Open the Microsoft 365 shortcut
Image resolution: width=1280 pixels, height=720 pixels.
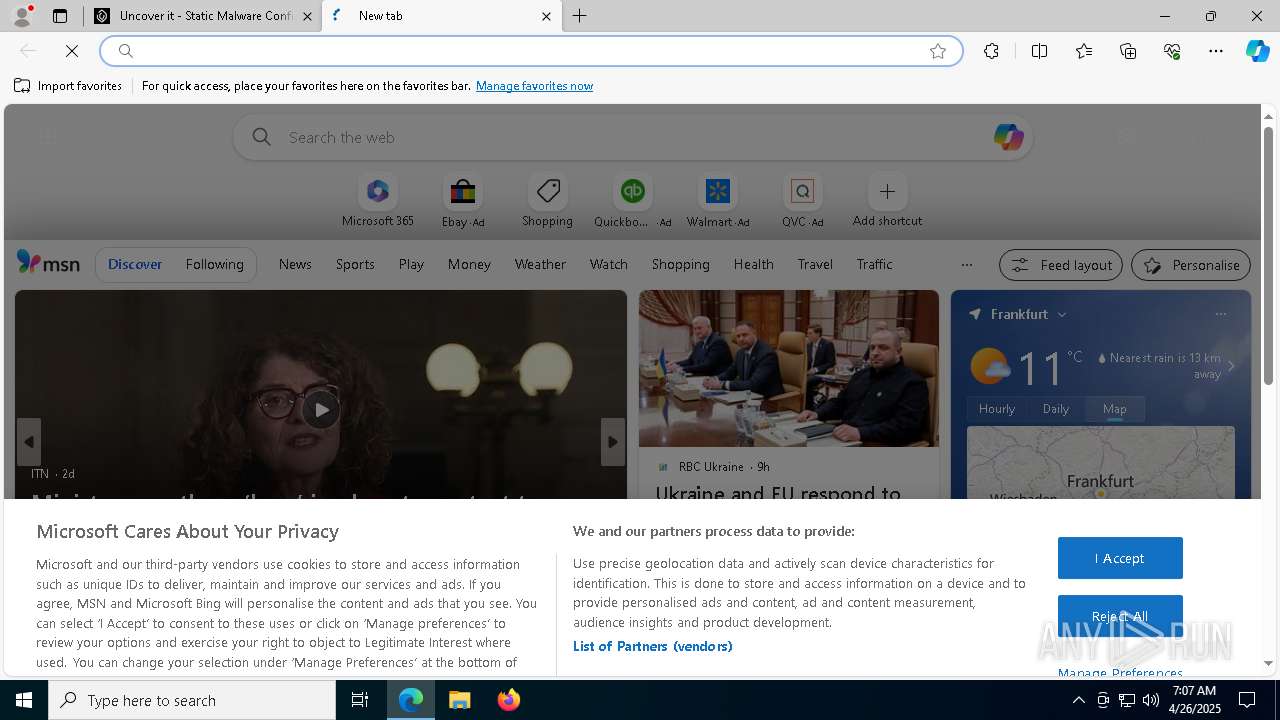click(377, 201)
